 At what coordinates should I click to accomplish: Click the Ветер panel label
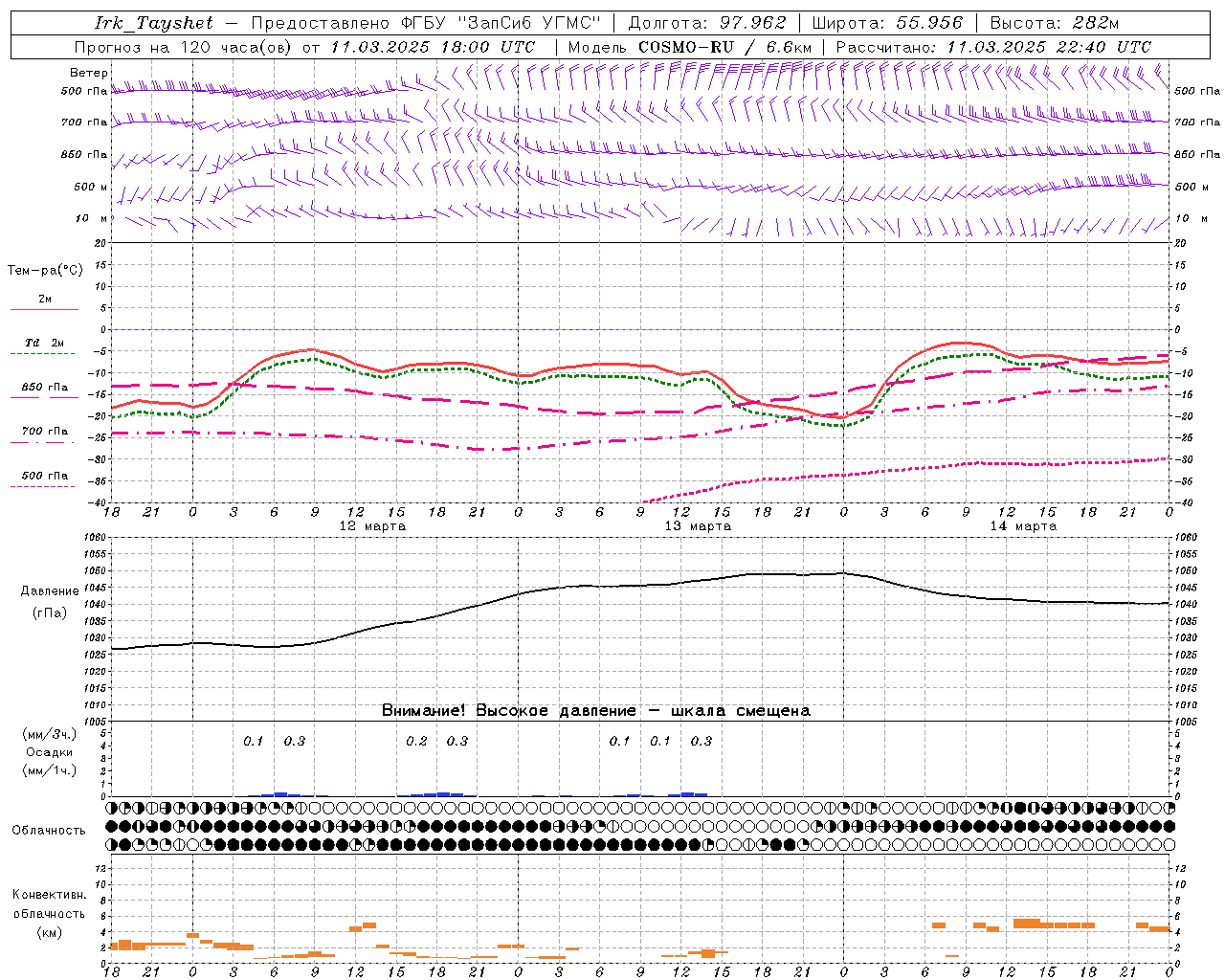pos(89,73)
